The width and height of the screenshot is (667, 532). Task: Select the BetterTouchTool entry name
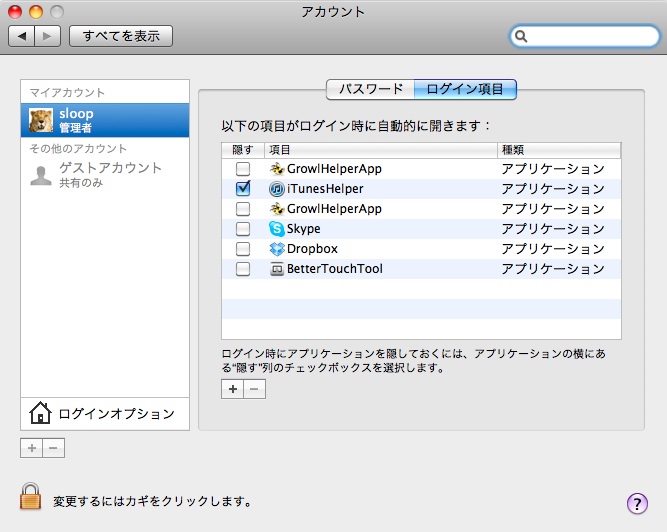pyautogui.click(x=335, y=269)
